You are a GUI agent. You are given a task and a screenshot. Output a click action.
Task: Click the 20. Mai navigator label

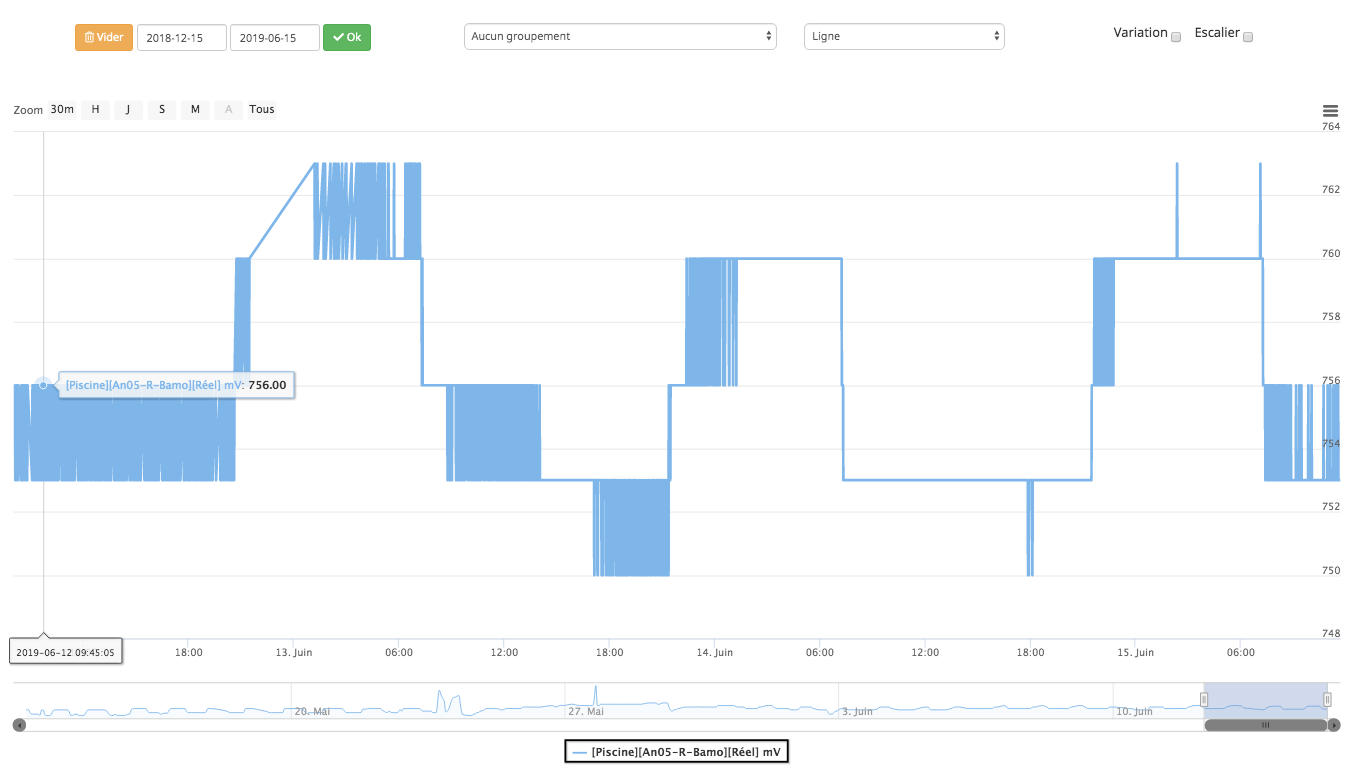pyautogui.click(x=312, y=712)
